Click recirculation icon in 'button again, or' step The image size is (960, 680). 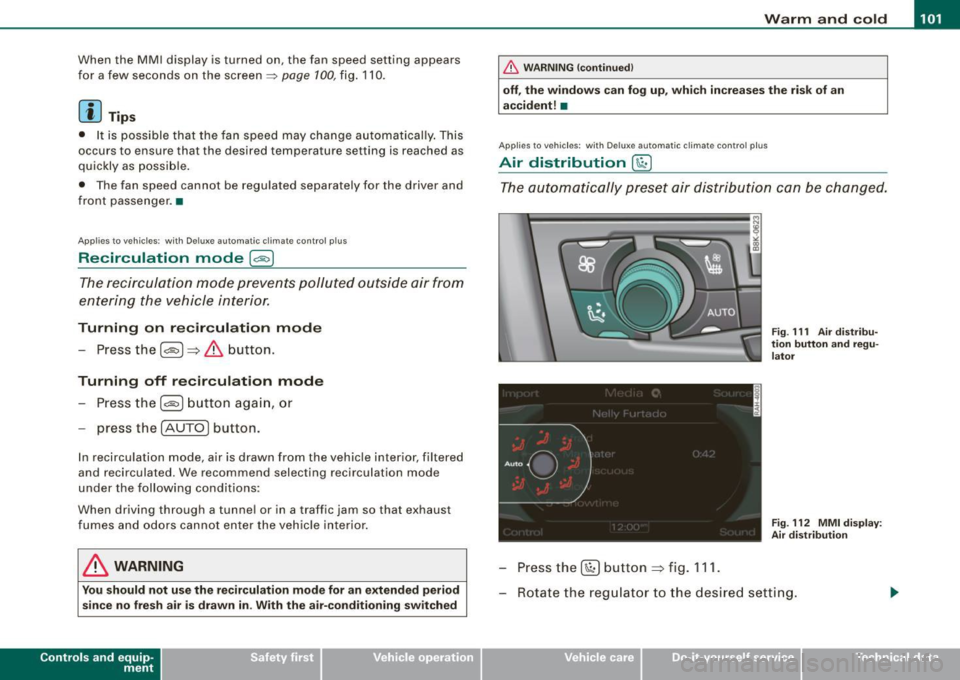point(171,403)
